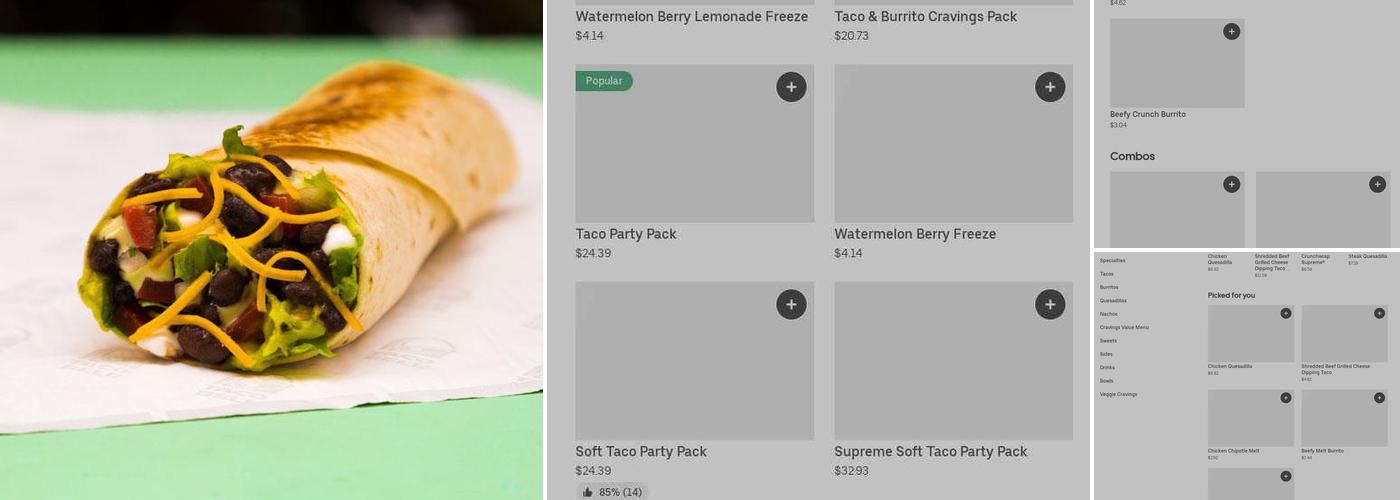Open the Specialties menu category
This screenshot has height=500, width=1400.
1112,260
